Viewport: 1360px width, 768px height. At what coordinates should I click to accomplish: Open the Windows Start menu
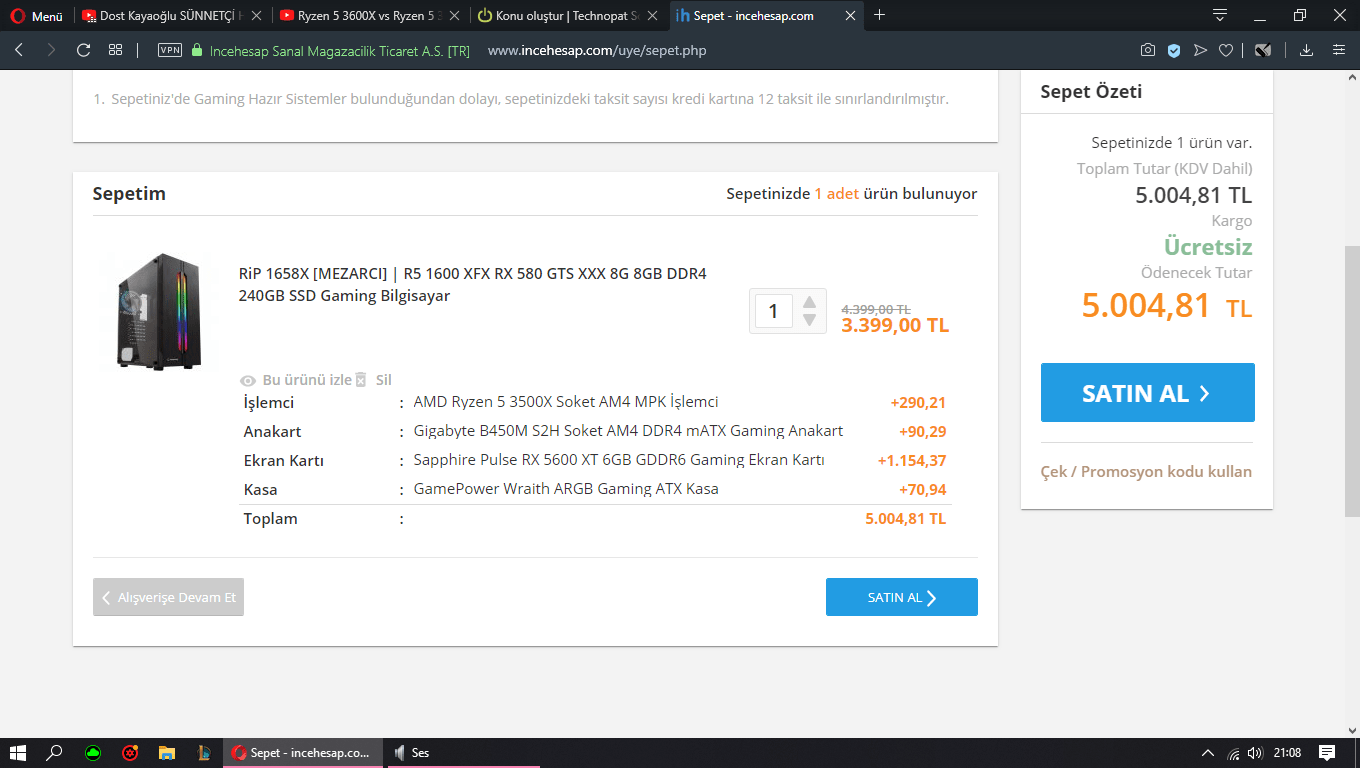tap(17, 753)
